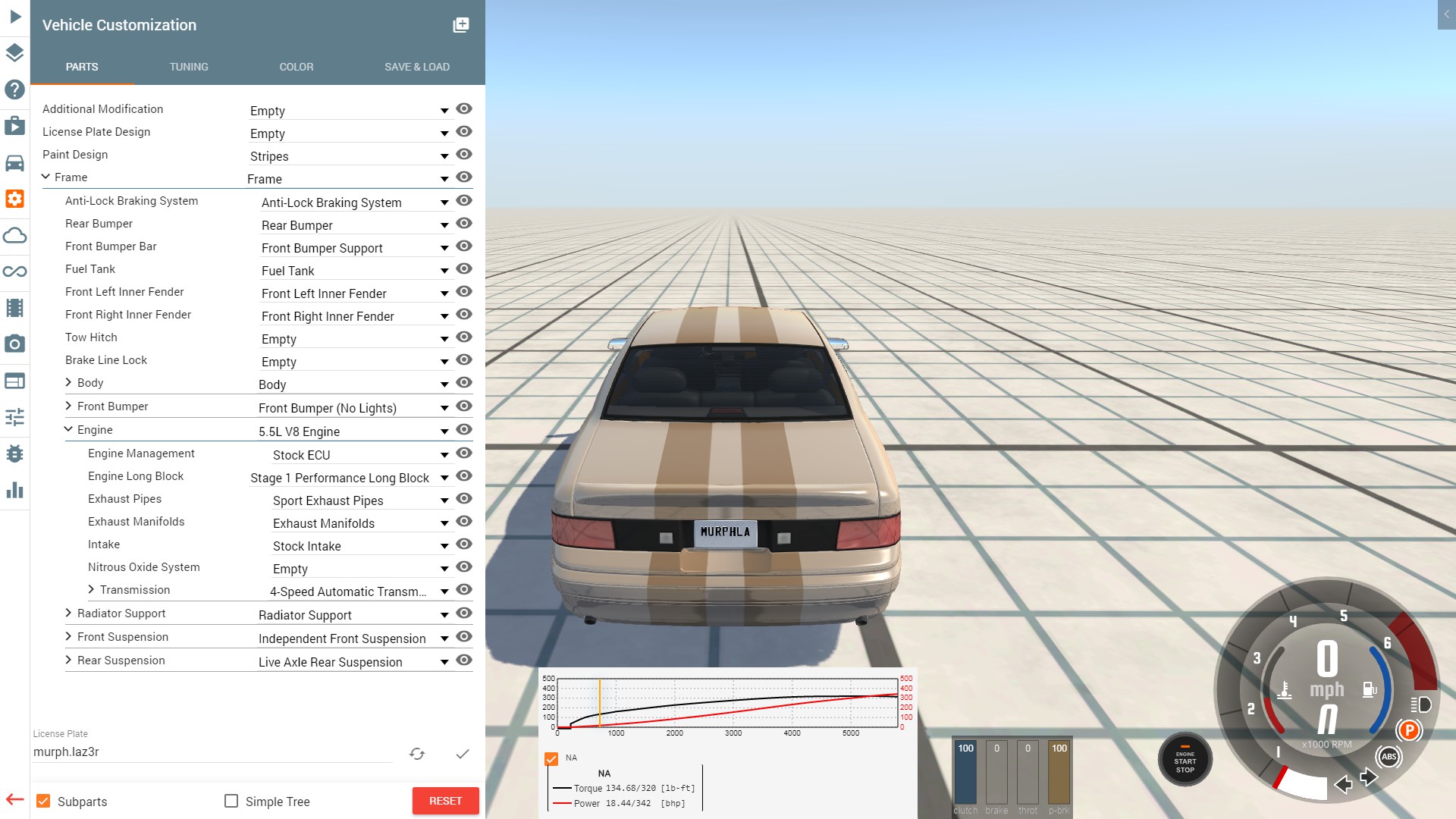Image resolution: width=1456 pixels, height=819 pixels.
Task: Expand the Front Suspension tree node
Action: point(68,637)
